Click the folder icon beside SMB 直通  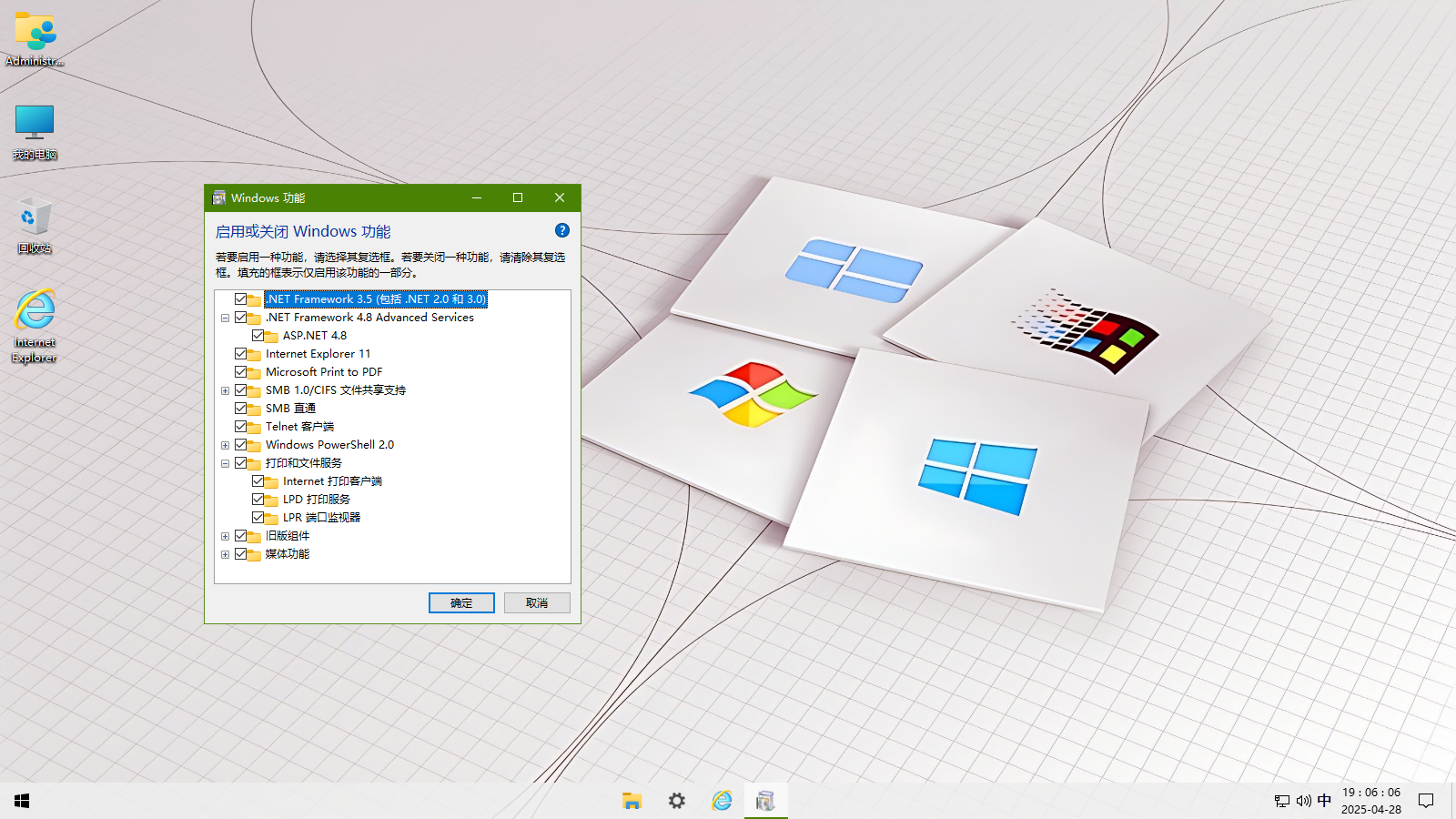pos(255,409)
